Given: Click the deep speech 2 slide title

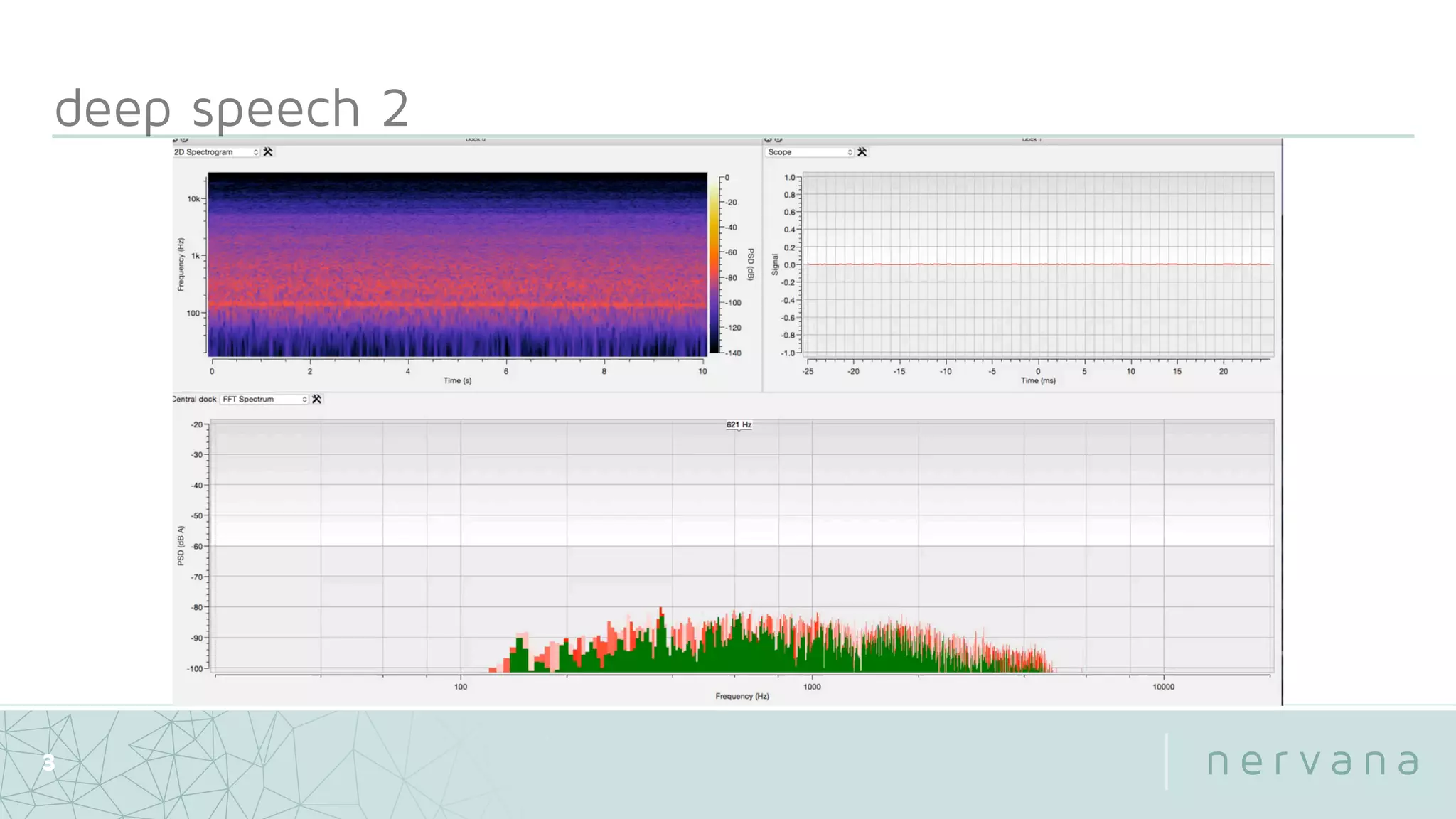Looking at the screenshot, I should (x=232, y=108).
